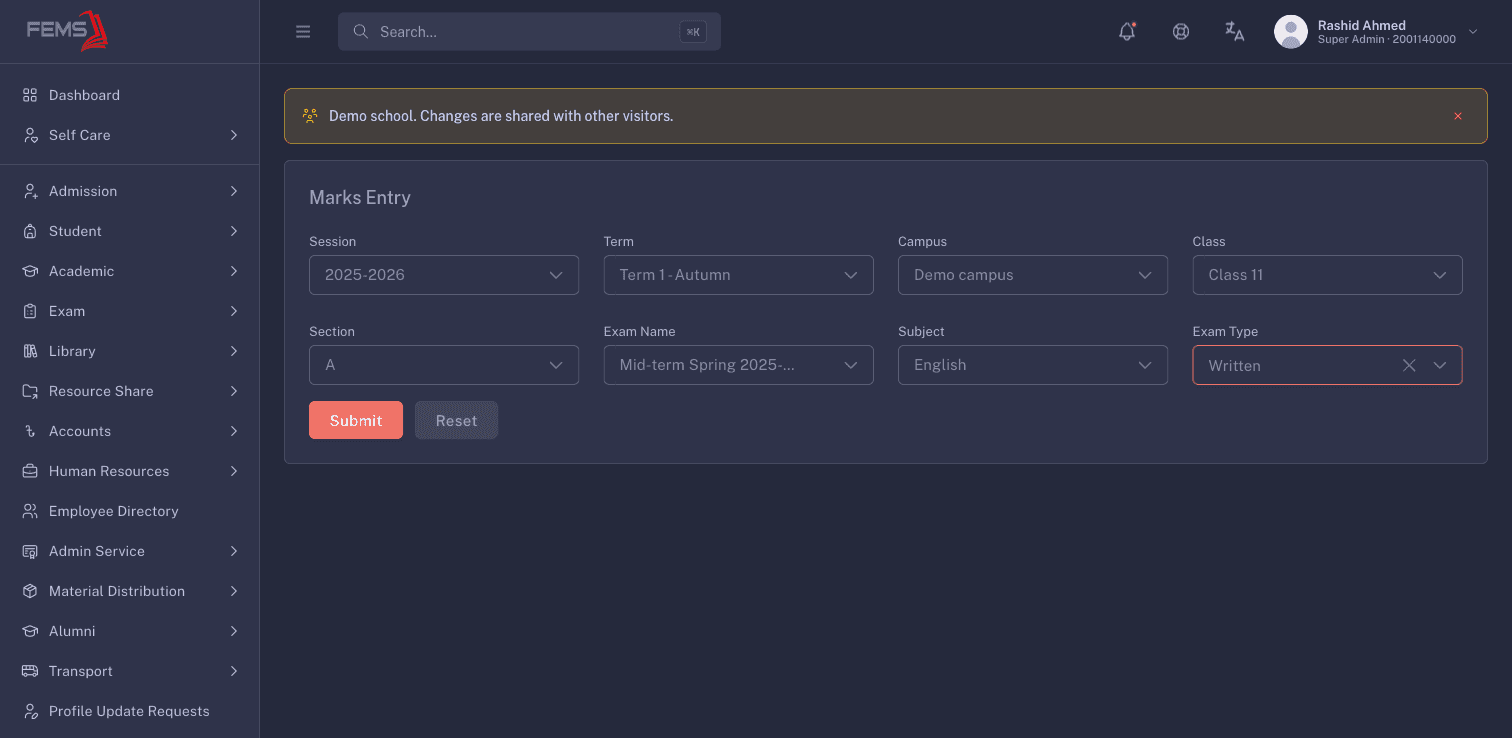Click the Library books icon
Viewport: 1512px width, 738px height.
coord(30,351)
